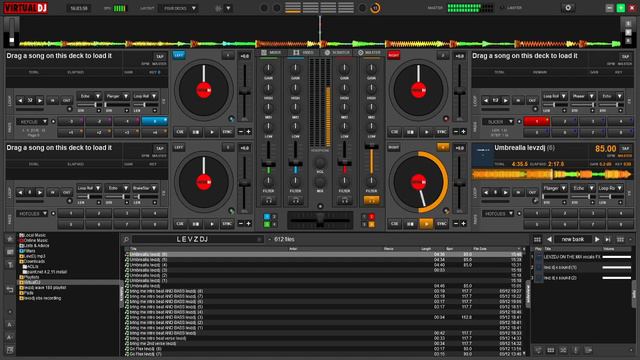Click TAP on the upper-left deck
Viewport: 640px width, 360px height.
pos(159,56)
